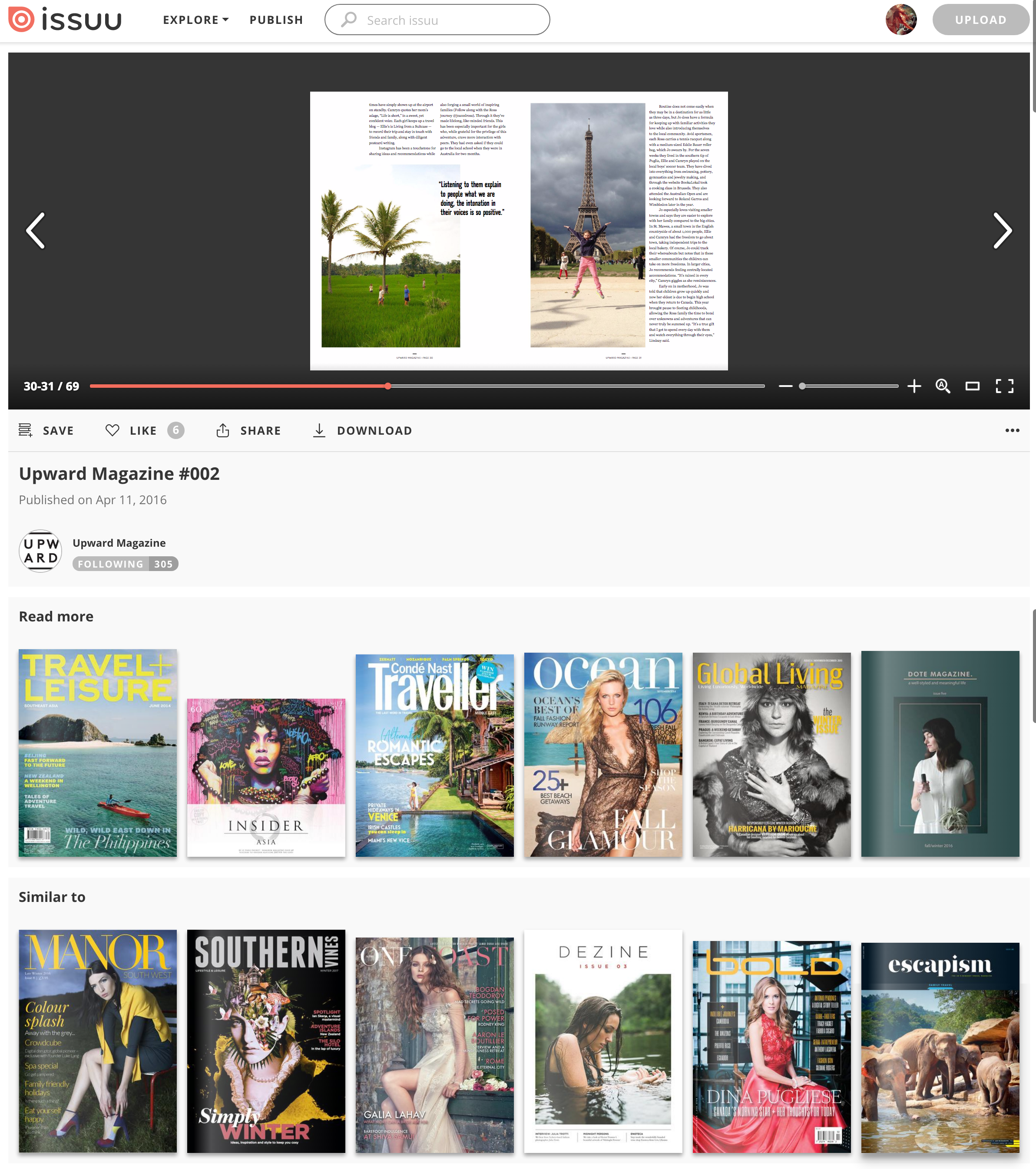Open the Manor magazine cover
The width and height of the screenshot is (1036, 1169).
tap(98, 1041)
